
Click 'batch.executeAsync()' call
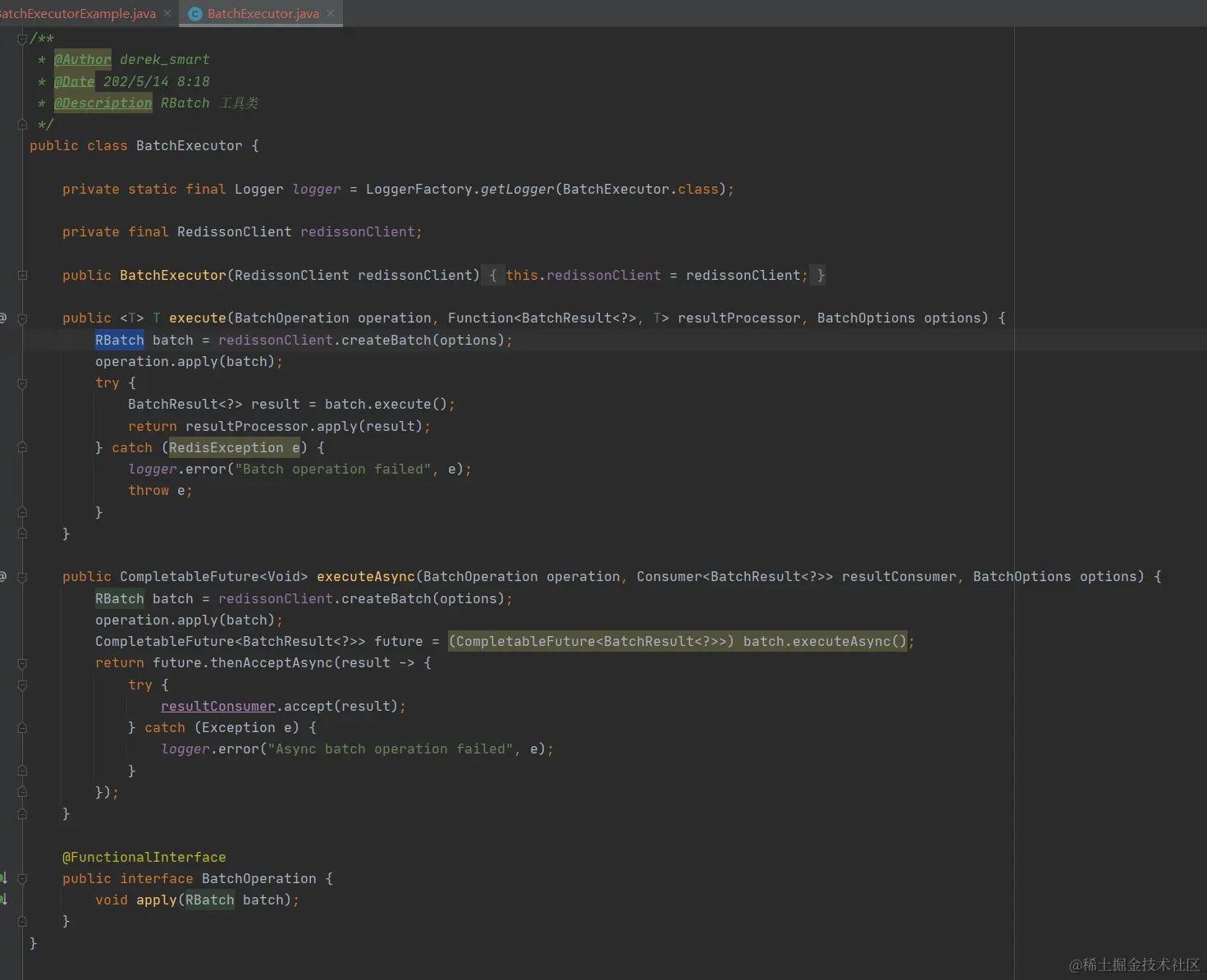825,642
